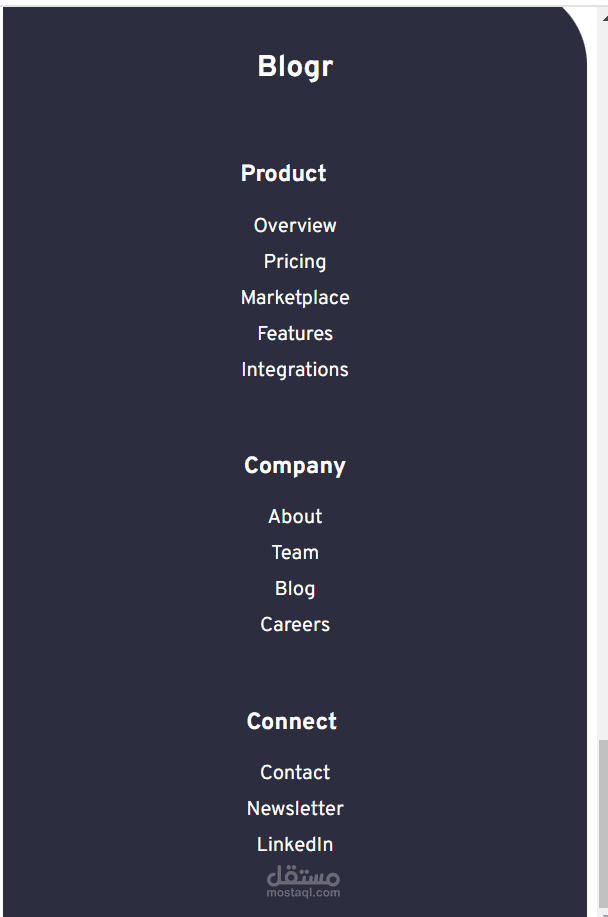The height and width of the screenshot is (917, 608).
Task: Click the Company section heading
Action: click(x=295, y=465)
